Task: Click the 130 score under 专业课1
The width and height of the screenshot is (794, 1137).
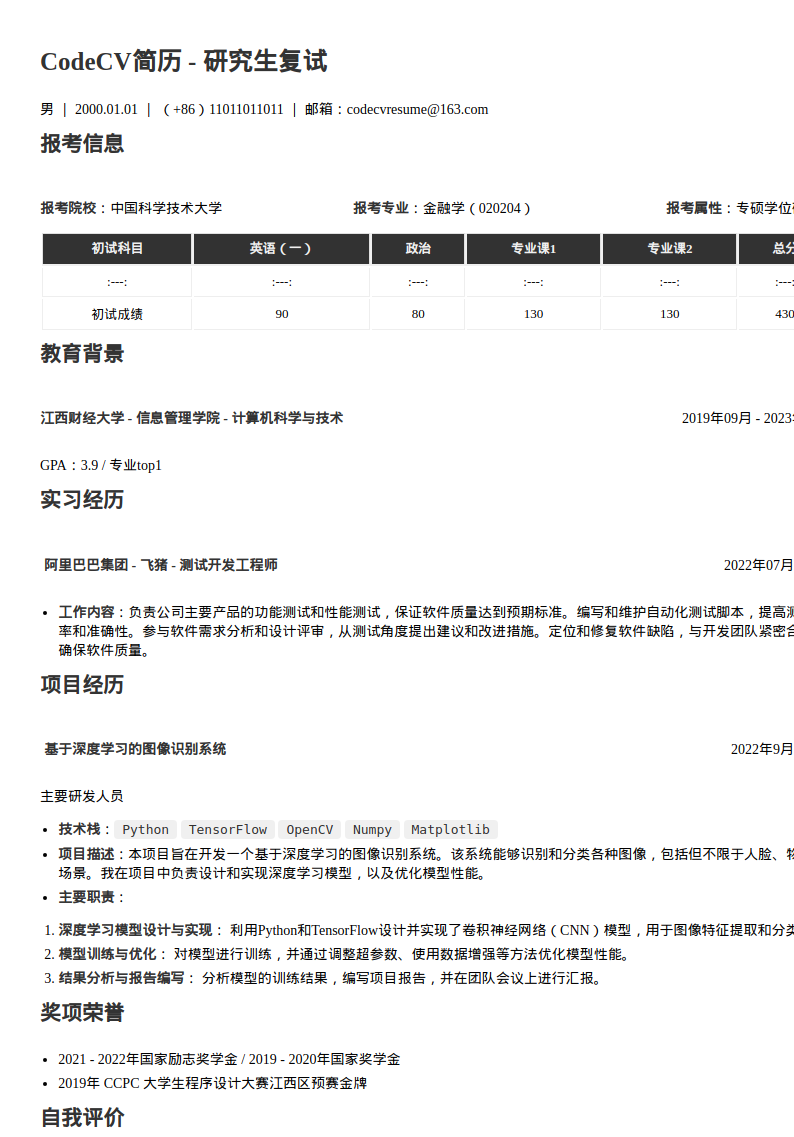Action: [533, 314]
